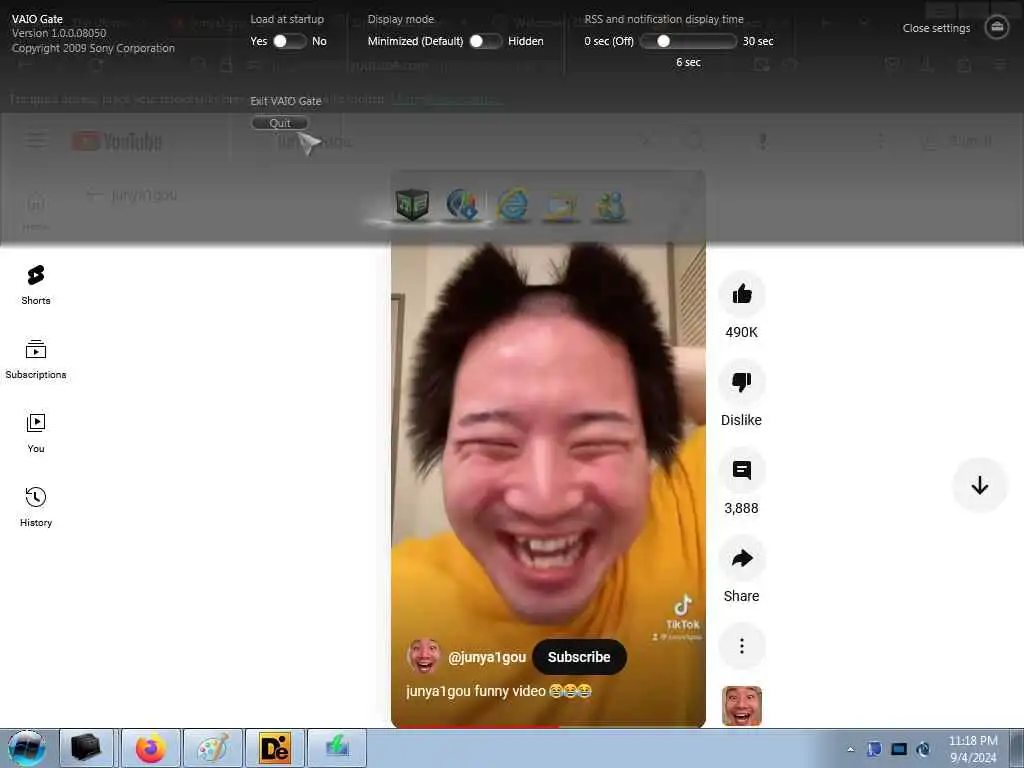Like the Short with thumbs-up icon
Viewport: 1024px width, 768px height.
(x=741, y=294)
